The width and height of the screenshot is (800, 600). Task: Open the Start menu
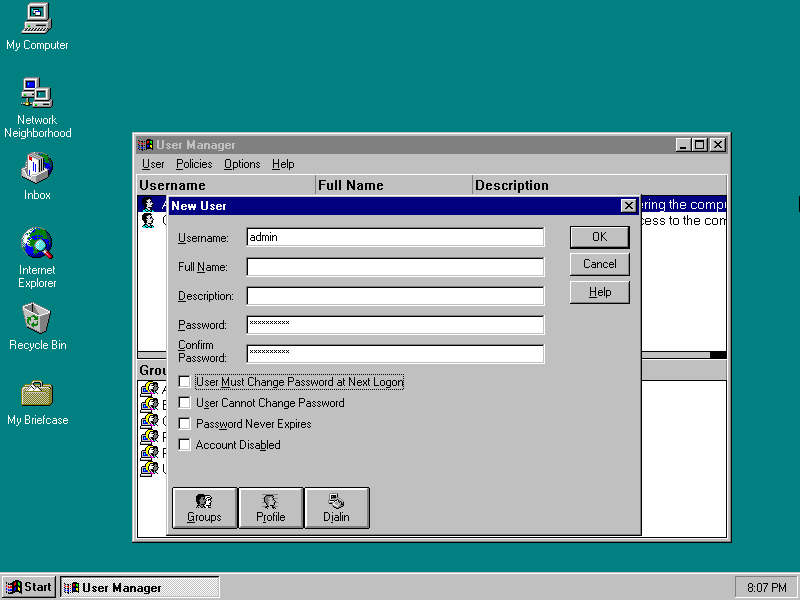(29, 587)
